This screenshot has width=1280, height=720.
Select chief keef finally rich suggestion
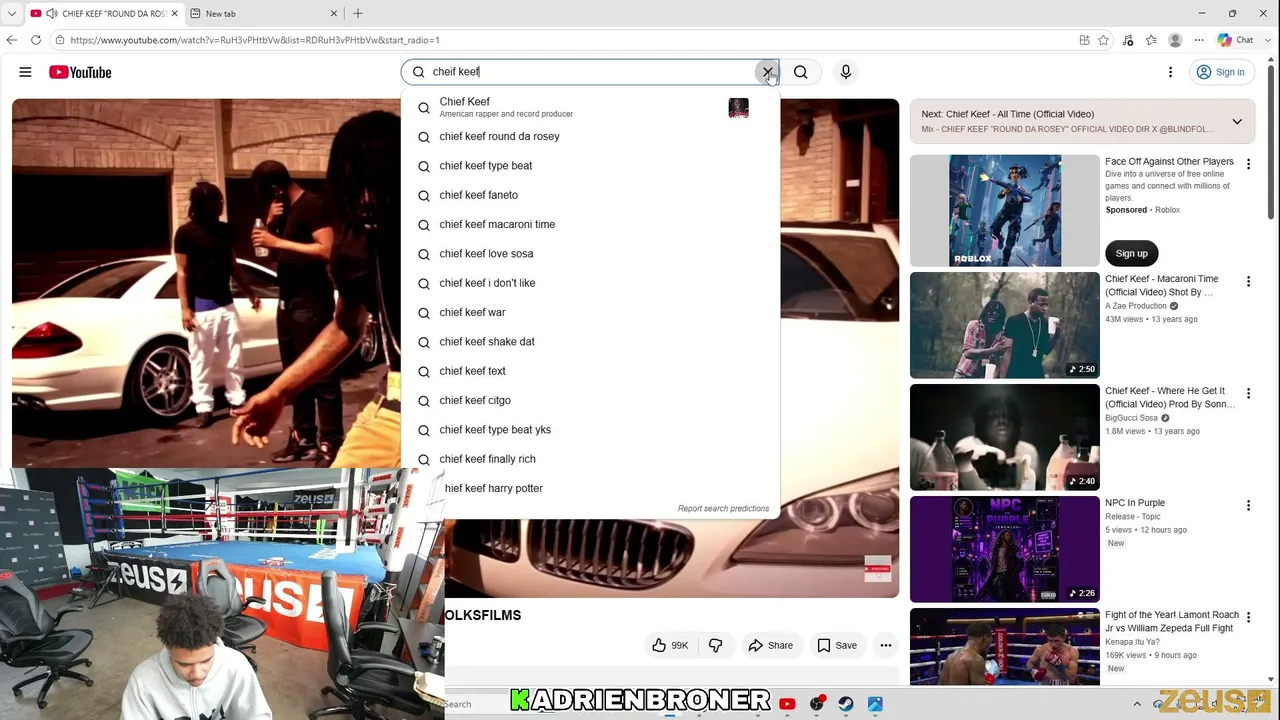coord(590,459)
